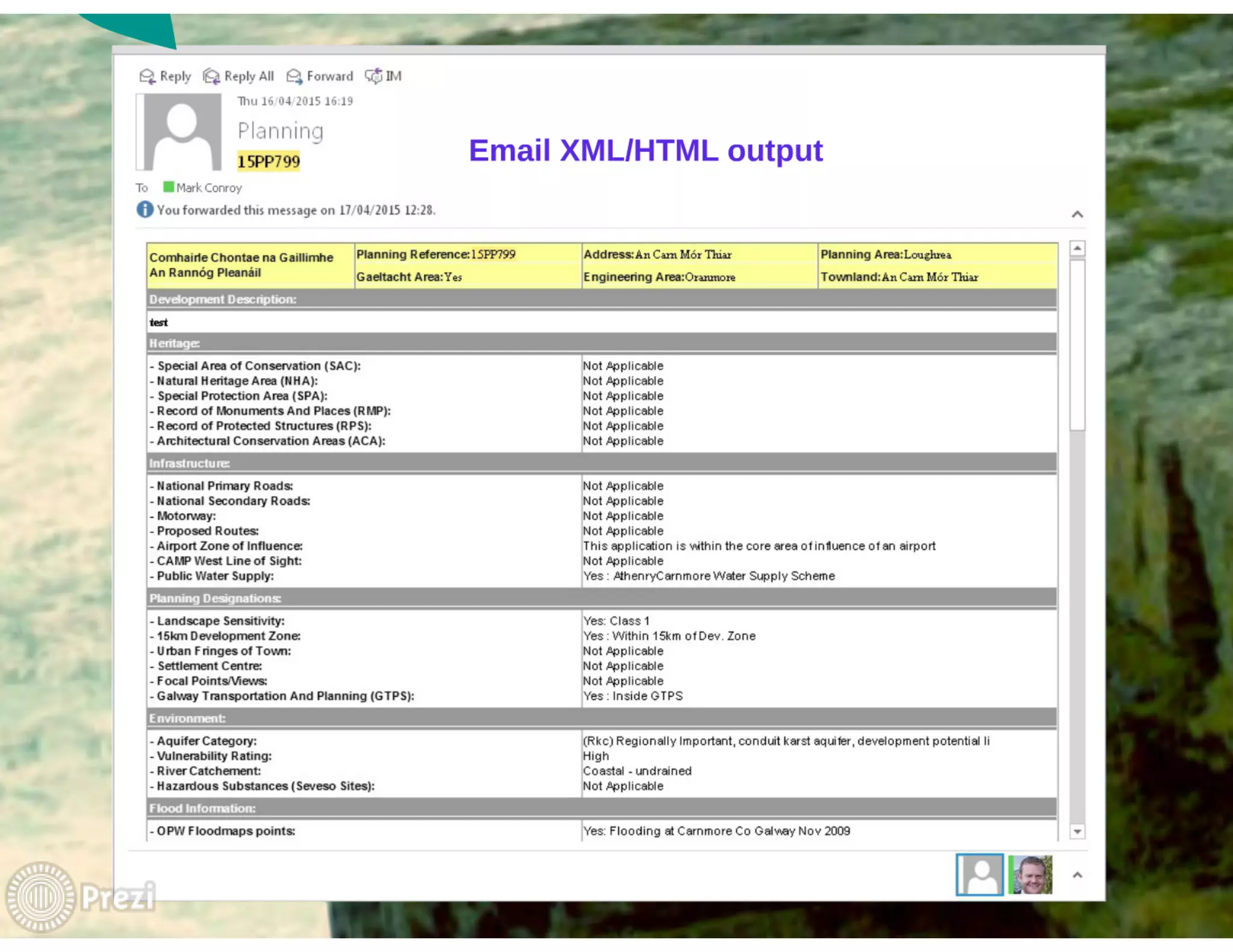The image size is (1233, 952).
Task: Click the highlighted 15PP799 subject text
Action: click(268, 161)
